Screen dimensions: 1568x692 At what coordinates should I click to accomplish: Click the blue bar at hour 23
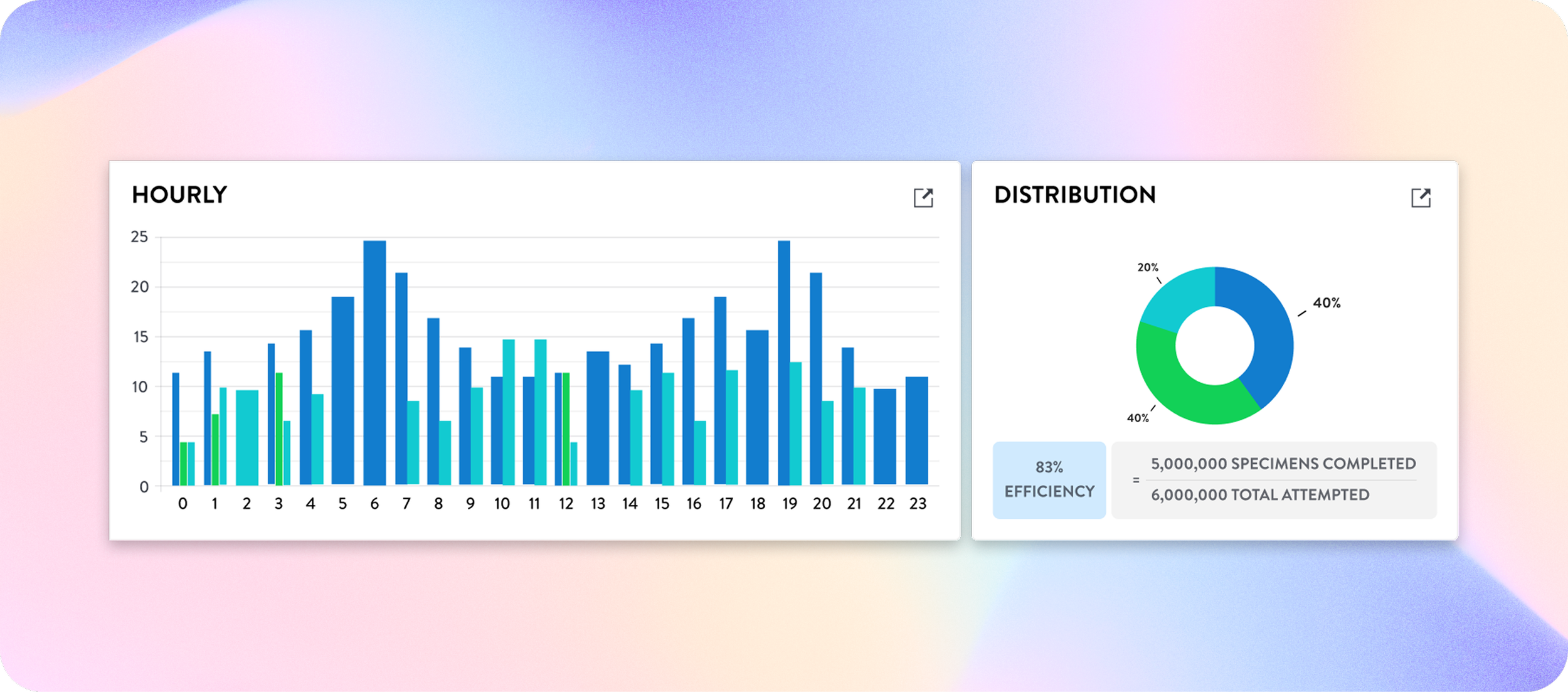(x=916, y=430)
